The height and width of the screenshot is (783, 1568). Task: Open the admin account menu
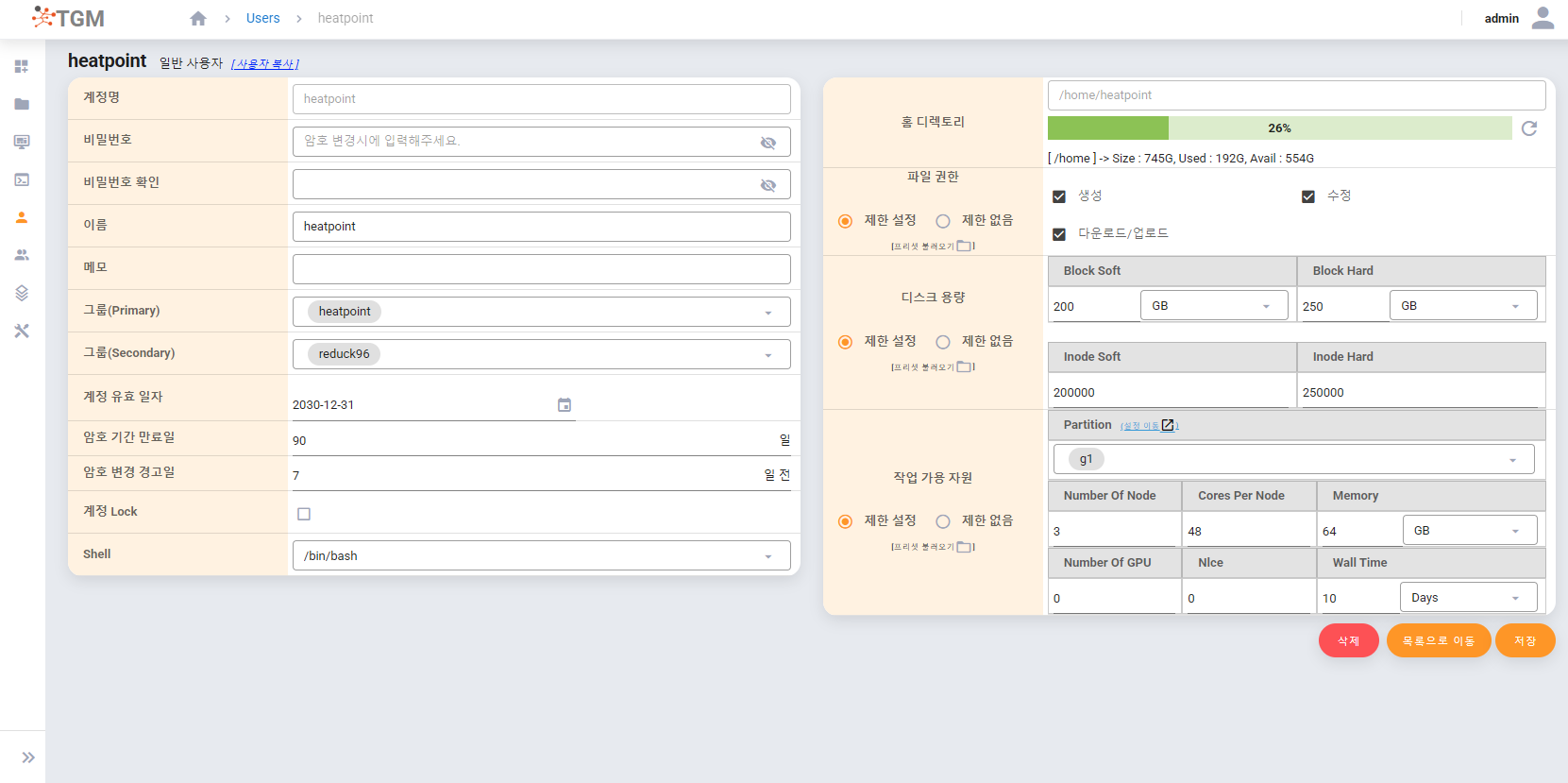point(1543,18)
